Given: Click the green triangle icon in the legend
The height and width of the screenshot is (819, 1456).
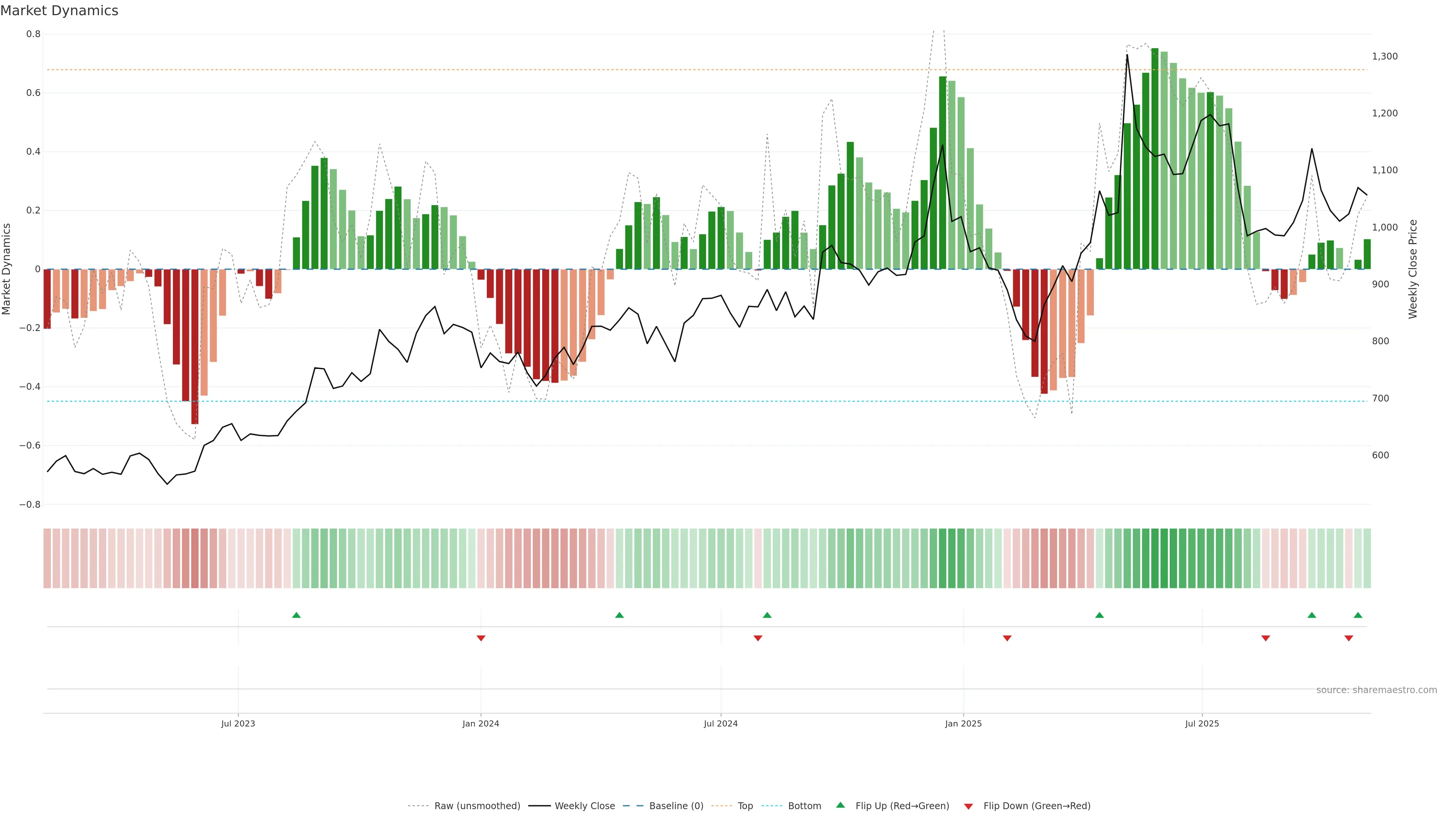Looking at the screenshot, I should click(x=841, y=805).
